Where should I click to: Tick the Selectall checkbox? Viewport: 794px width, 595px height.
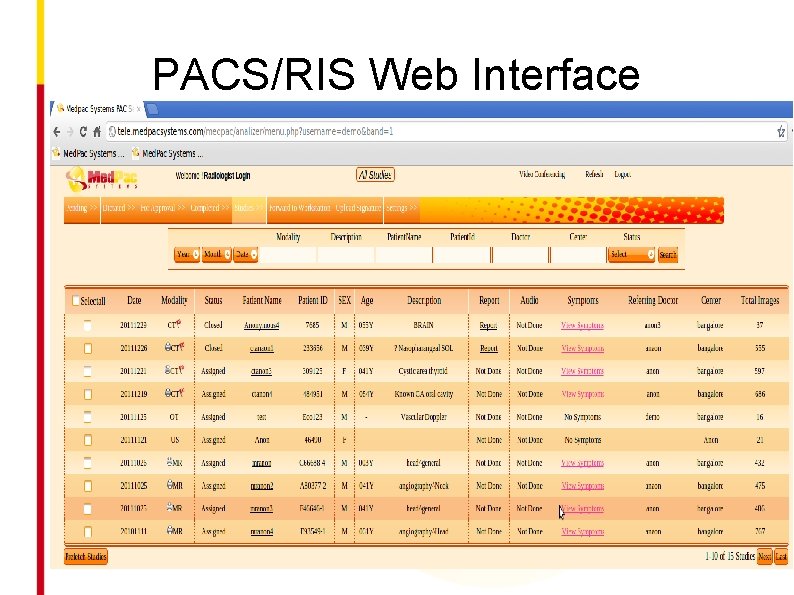click(75, 300)
